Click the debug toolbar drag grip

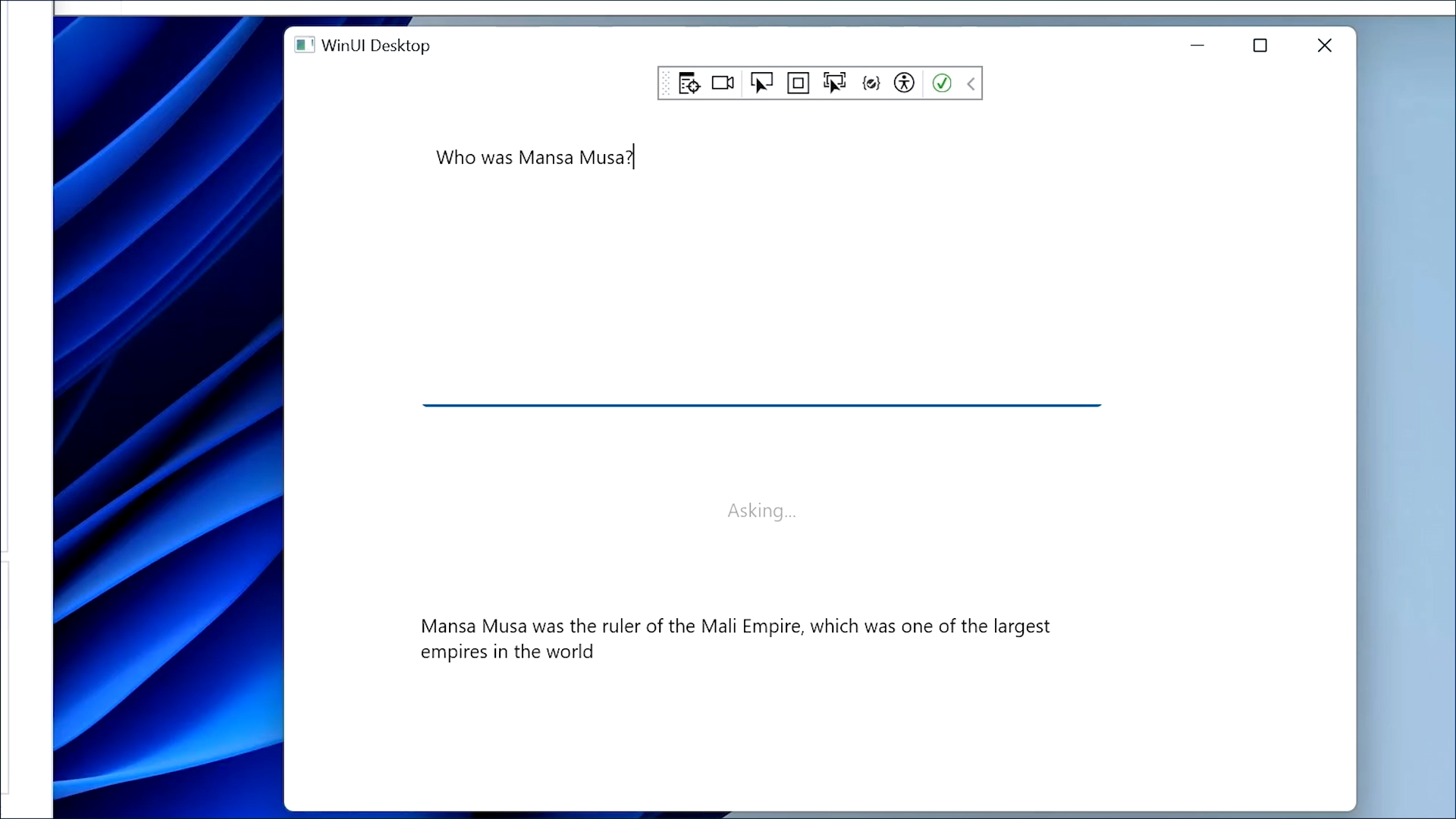[x=666, y=83]
